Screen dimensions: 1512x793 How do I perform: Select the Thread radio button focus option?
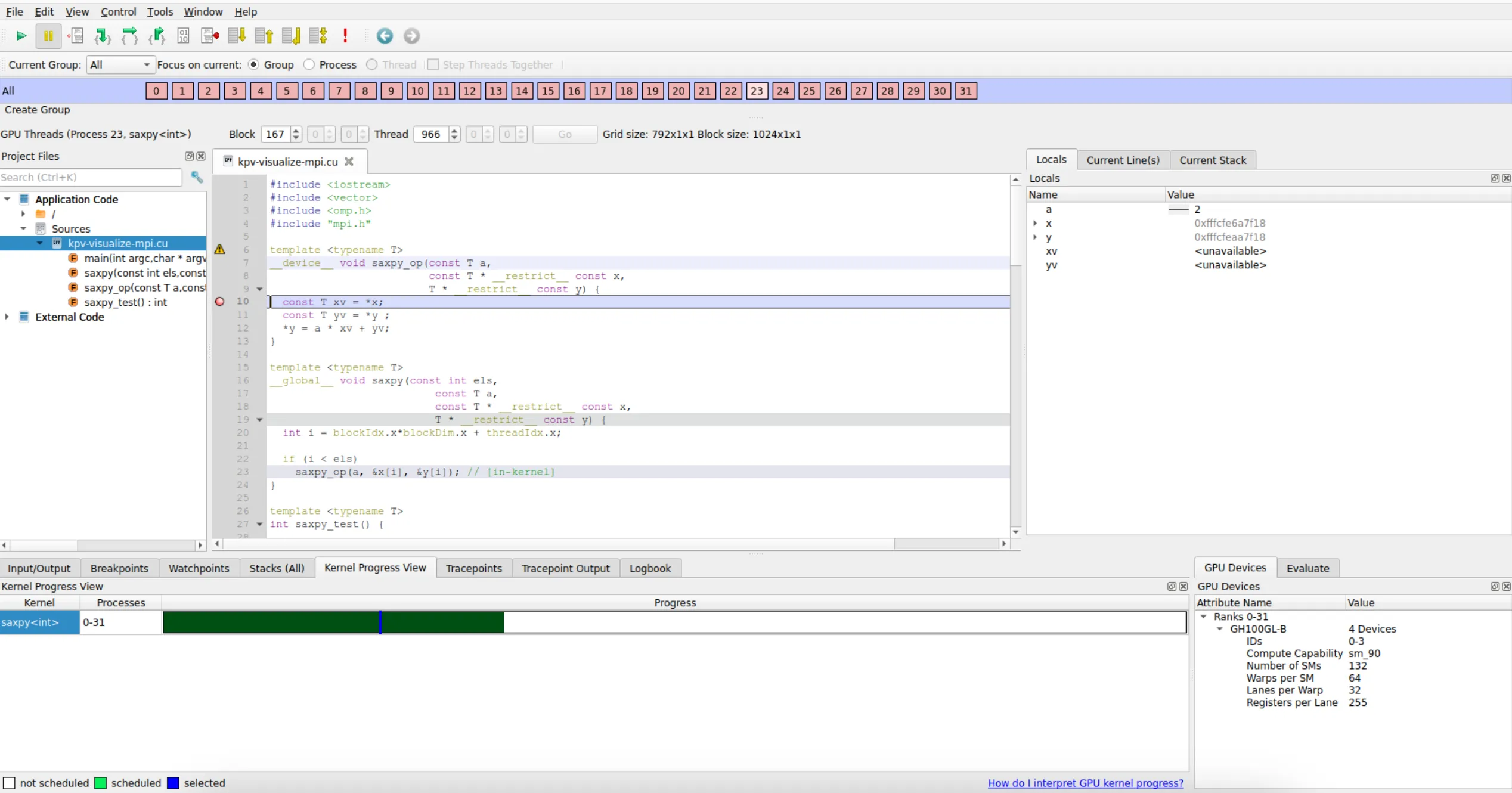371,64
